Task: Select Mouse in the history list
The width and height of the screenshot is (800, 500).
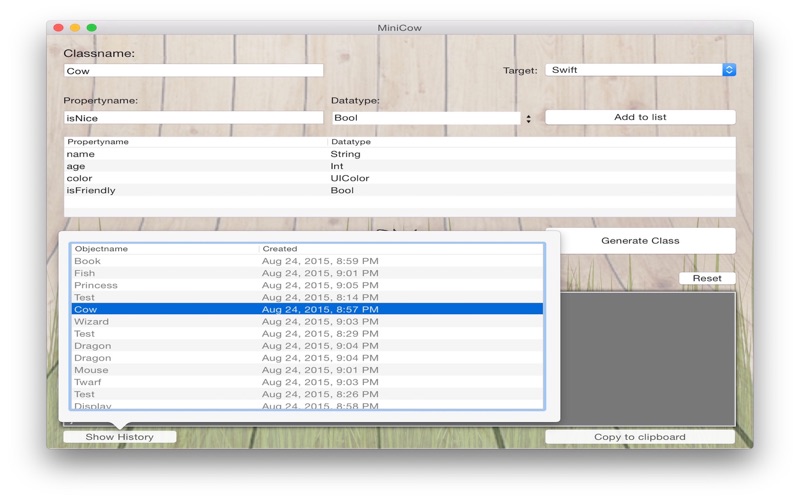Action: tap(307, 370)
